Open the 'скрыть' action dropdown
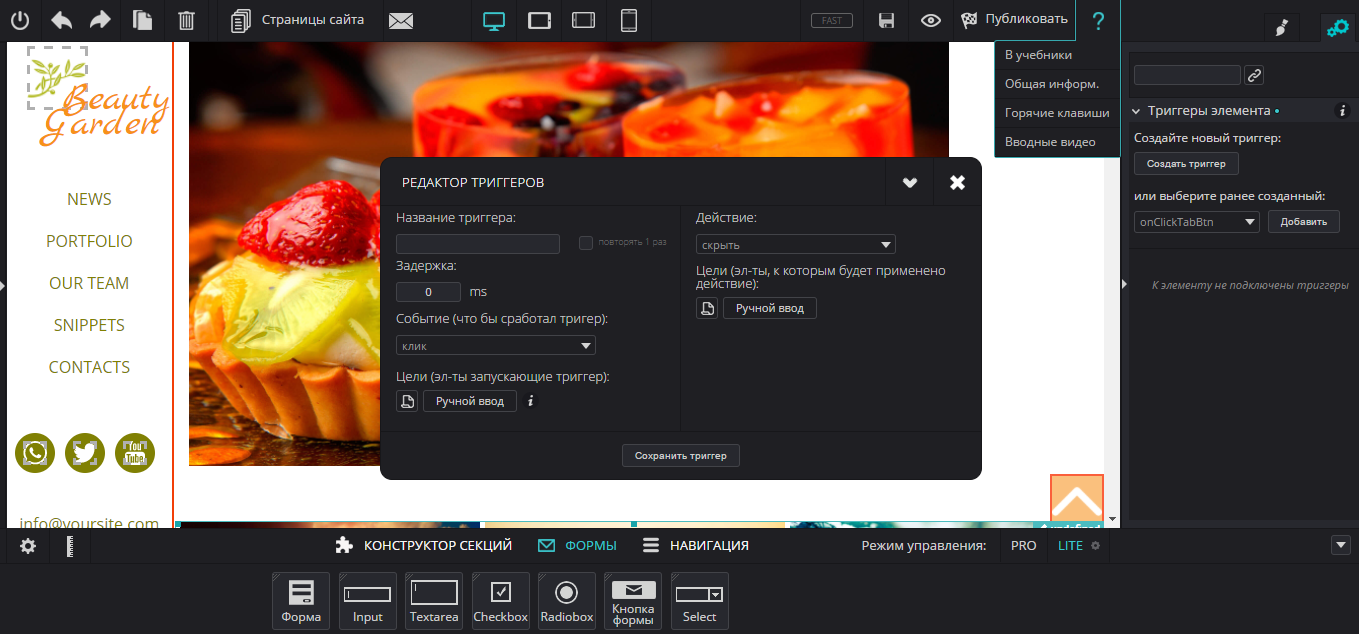This screenshot has width=1359, height=634. click(796, 245)
